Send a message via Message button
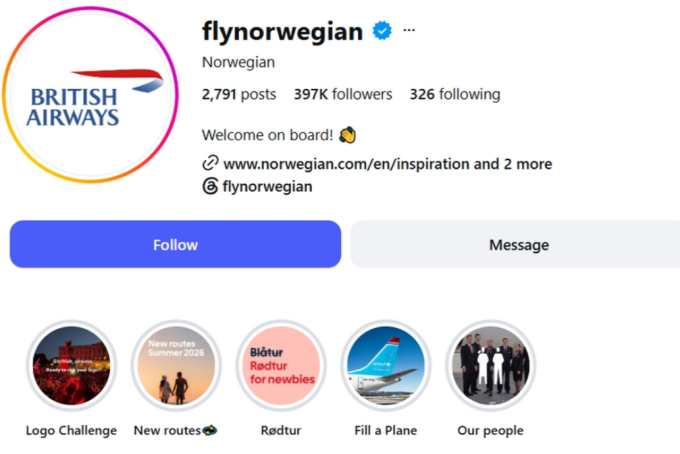The image size is (680, 454). point(515,244)
